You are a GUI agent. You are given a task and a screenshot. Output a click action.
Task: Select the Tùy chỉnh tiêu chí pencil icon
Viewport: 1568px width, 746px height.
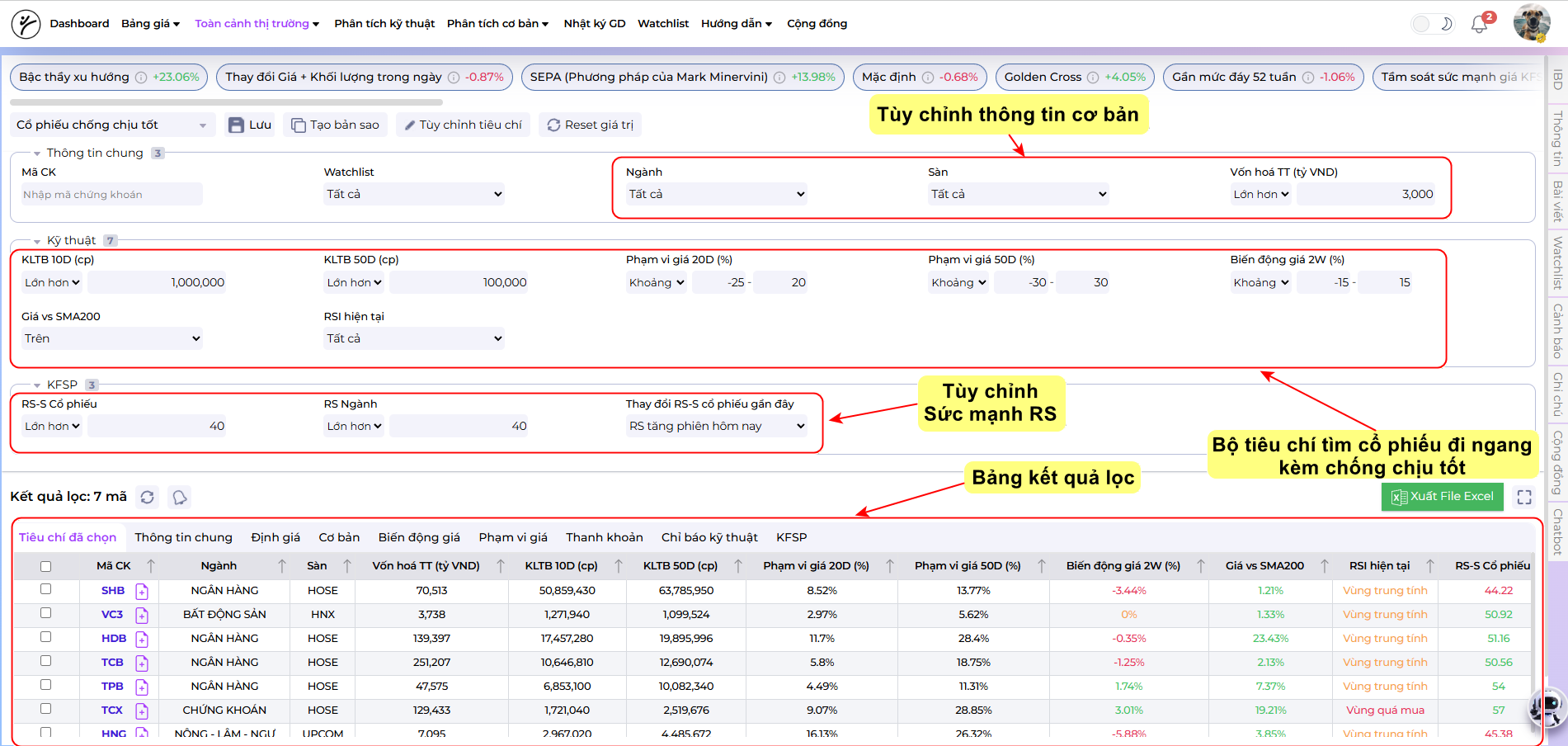[x=411, y=124]
